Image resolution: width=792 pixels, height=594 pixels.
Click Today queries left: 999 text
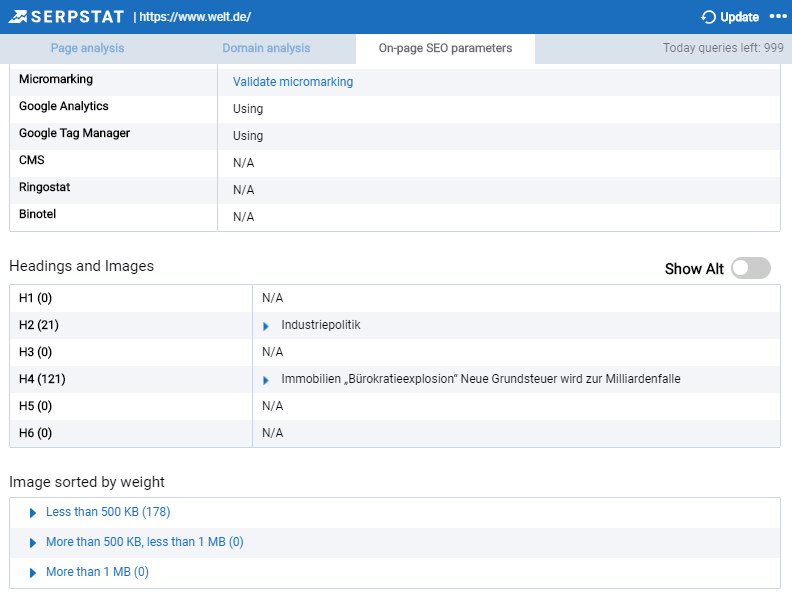pos(723,47)
